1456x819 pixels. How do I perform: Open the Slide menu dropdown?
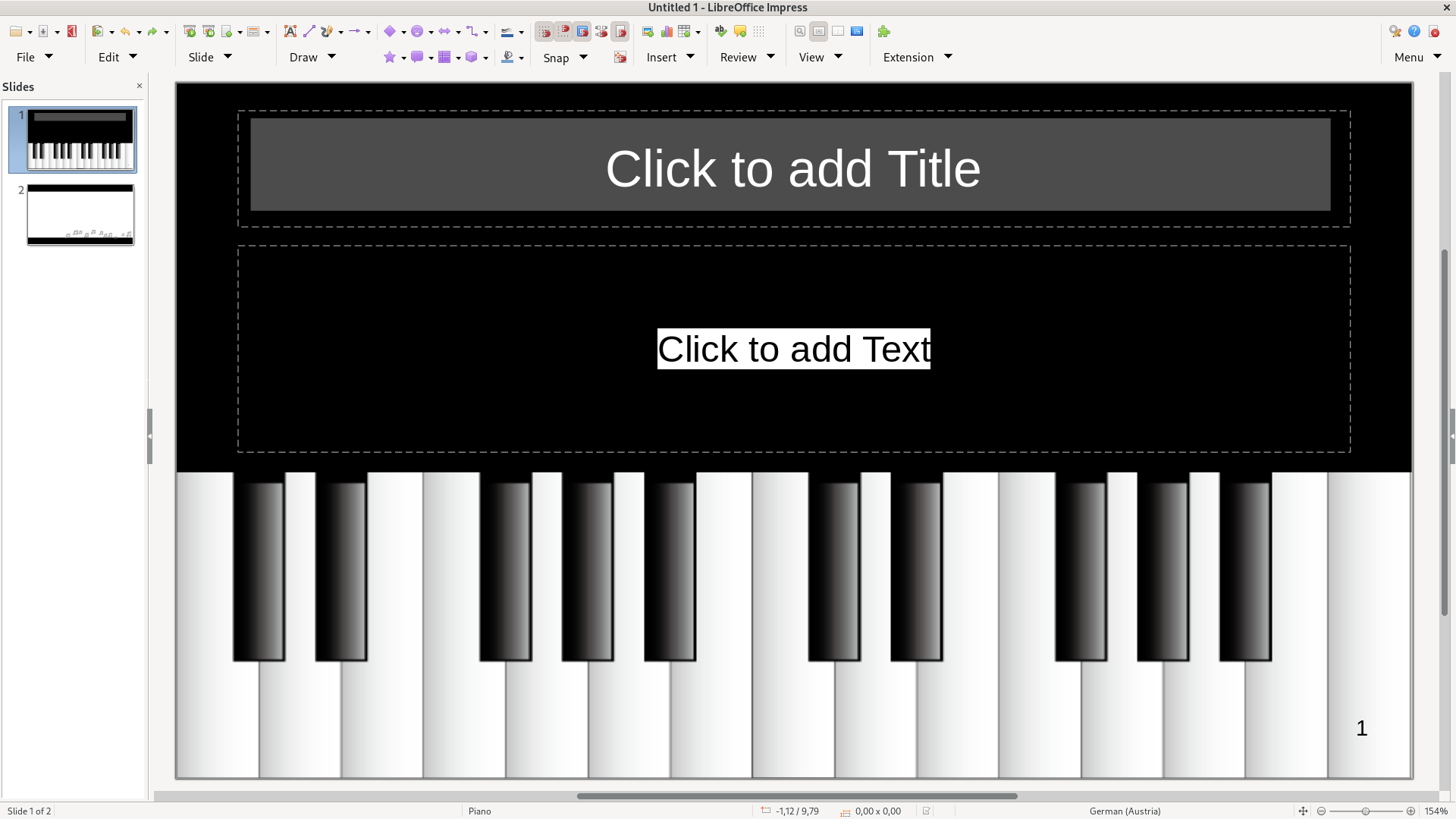pos(210,57)
